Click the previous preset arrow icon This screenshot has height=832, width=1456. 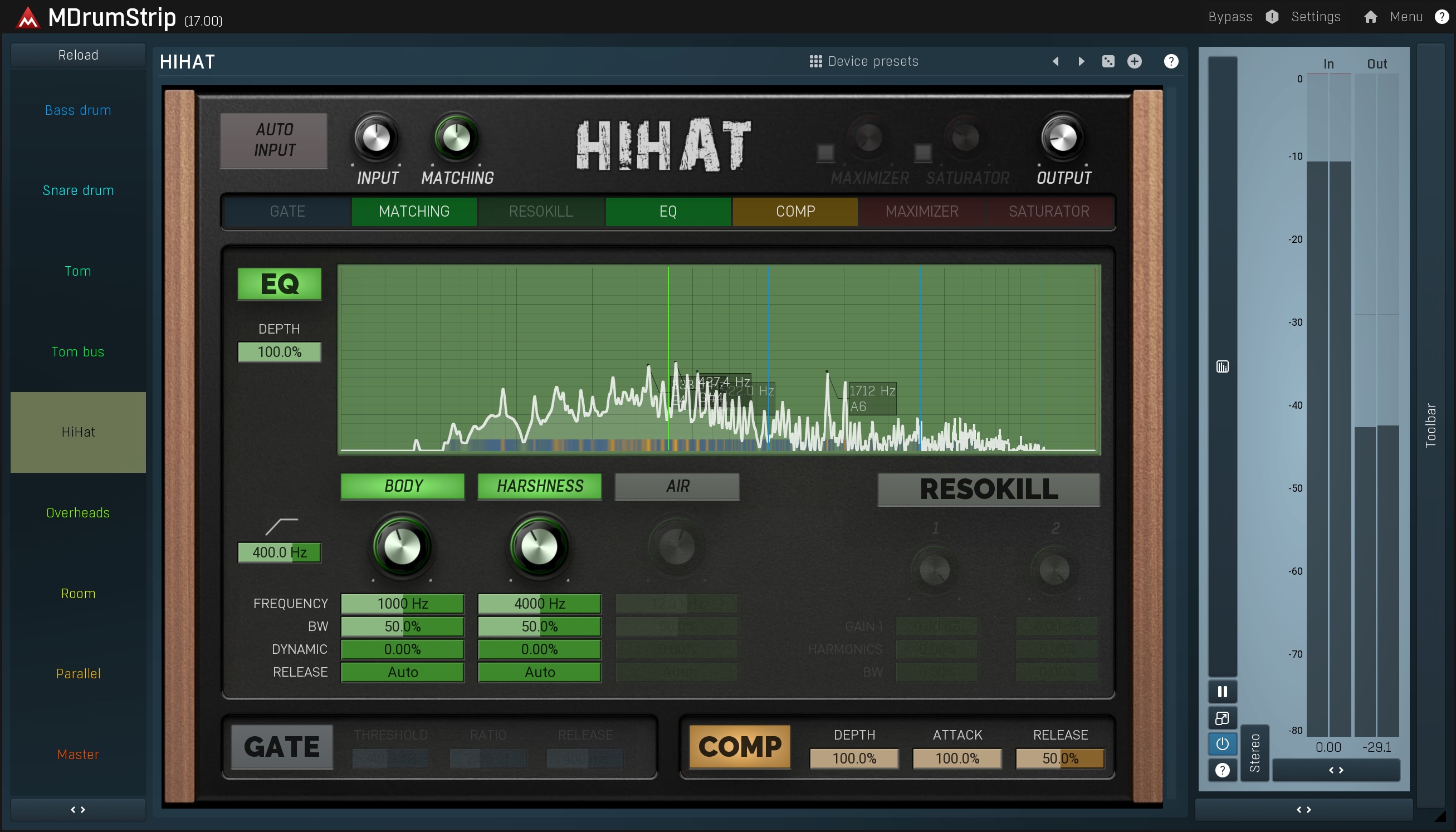coord(1056,61)
